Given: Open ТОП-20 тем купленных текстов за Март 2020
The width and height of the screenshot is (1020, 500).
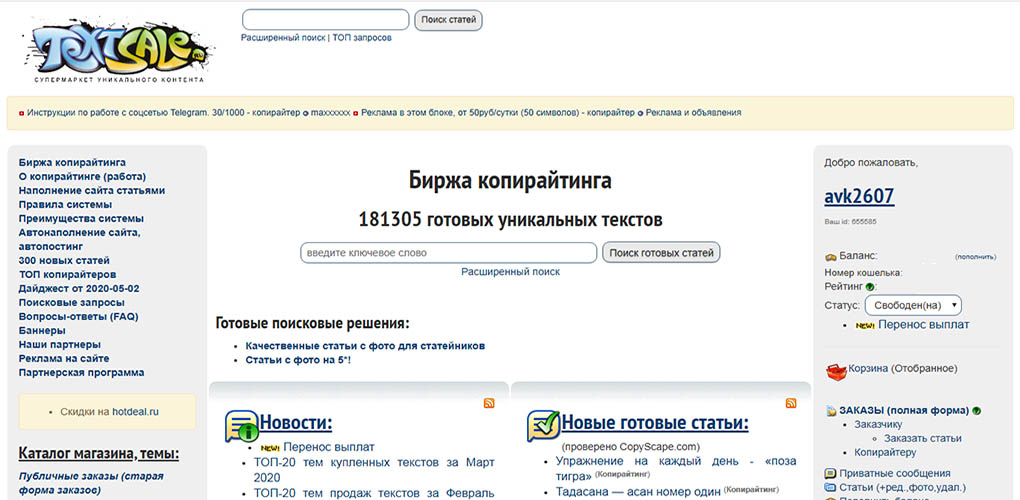Looking at the screenshot, I should pyautogui.click(x=374, y=470).
